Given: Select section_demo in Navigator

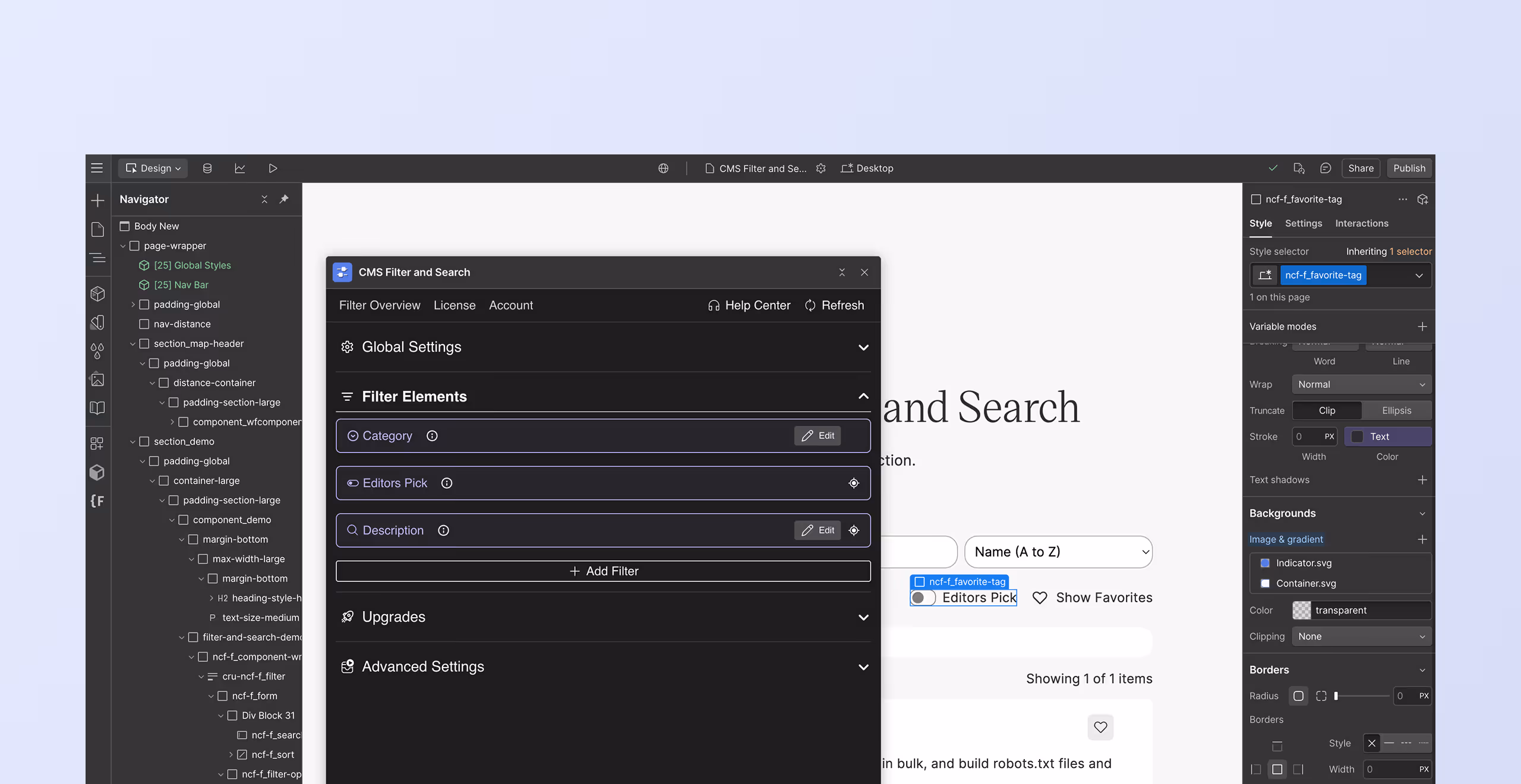Looking at the screenshot, I should [x=184, y=441].
